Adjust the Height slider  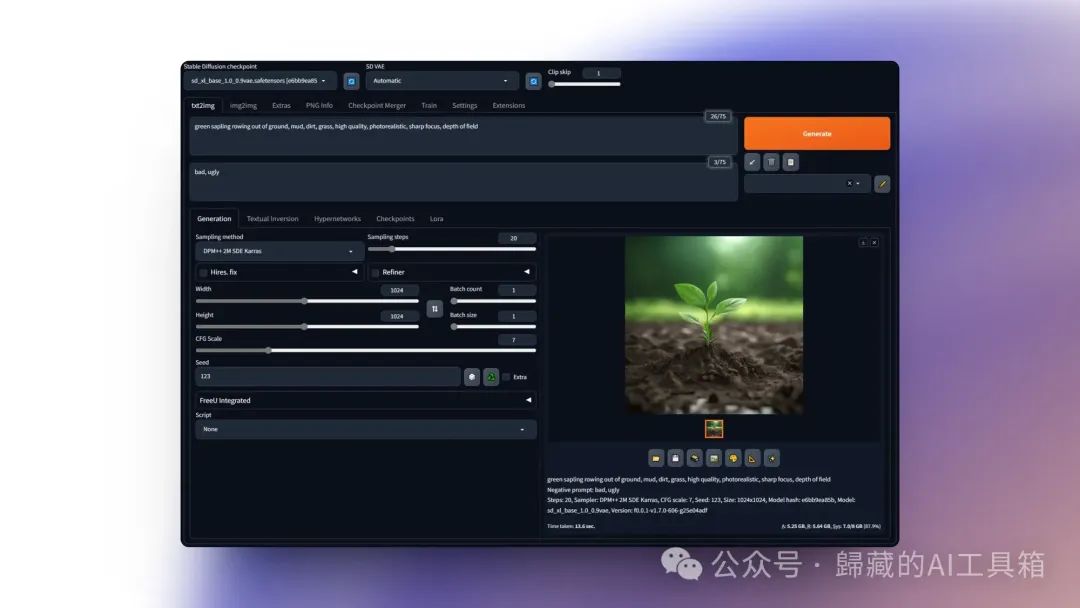(307, 327)
